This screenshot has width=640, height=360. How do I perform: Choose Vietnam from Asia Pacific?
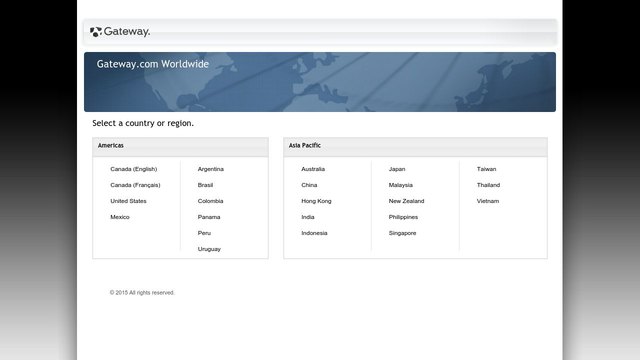488,201
